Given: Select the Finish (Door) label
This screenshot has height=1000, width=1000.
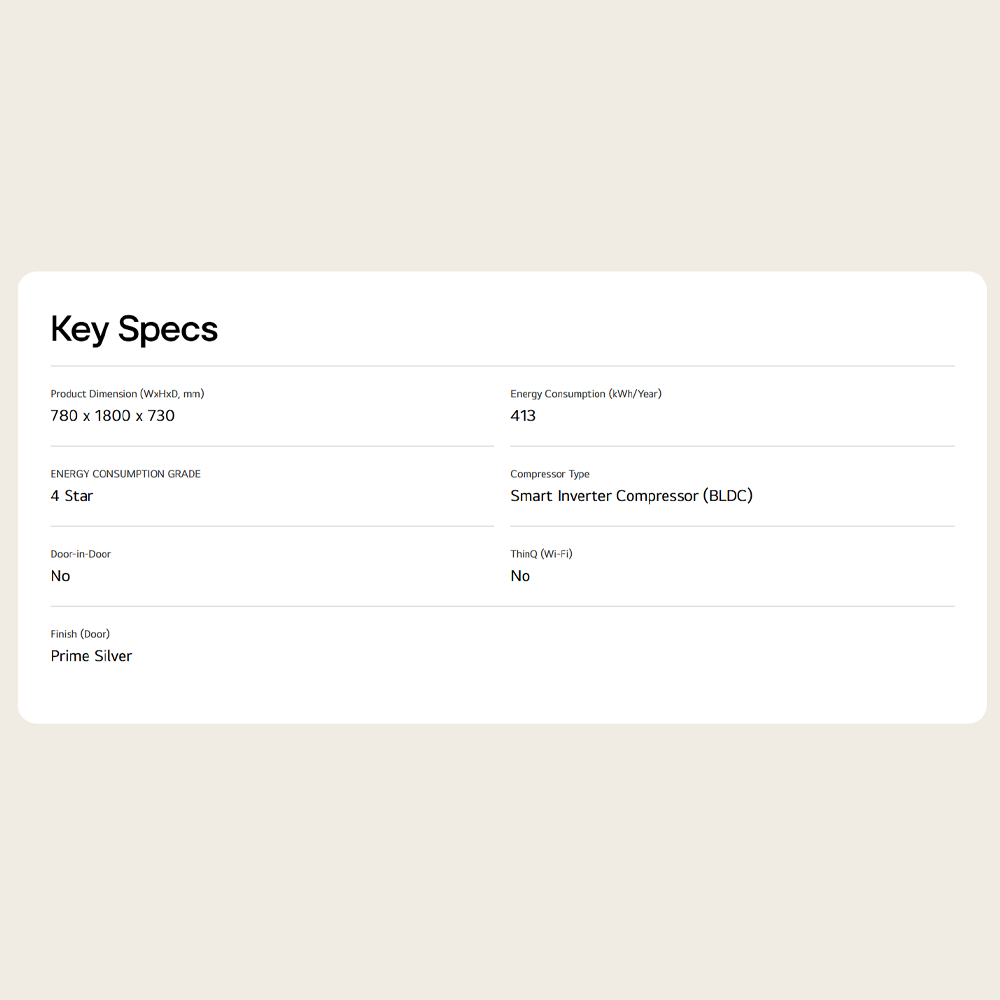Looking at the screenshot, I should (x=80, y=634).
